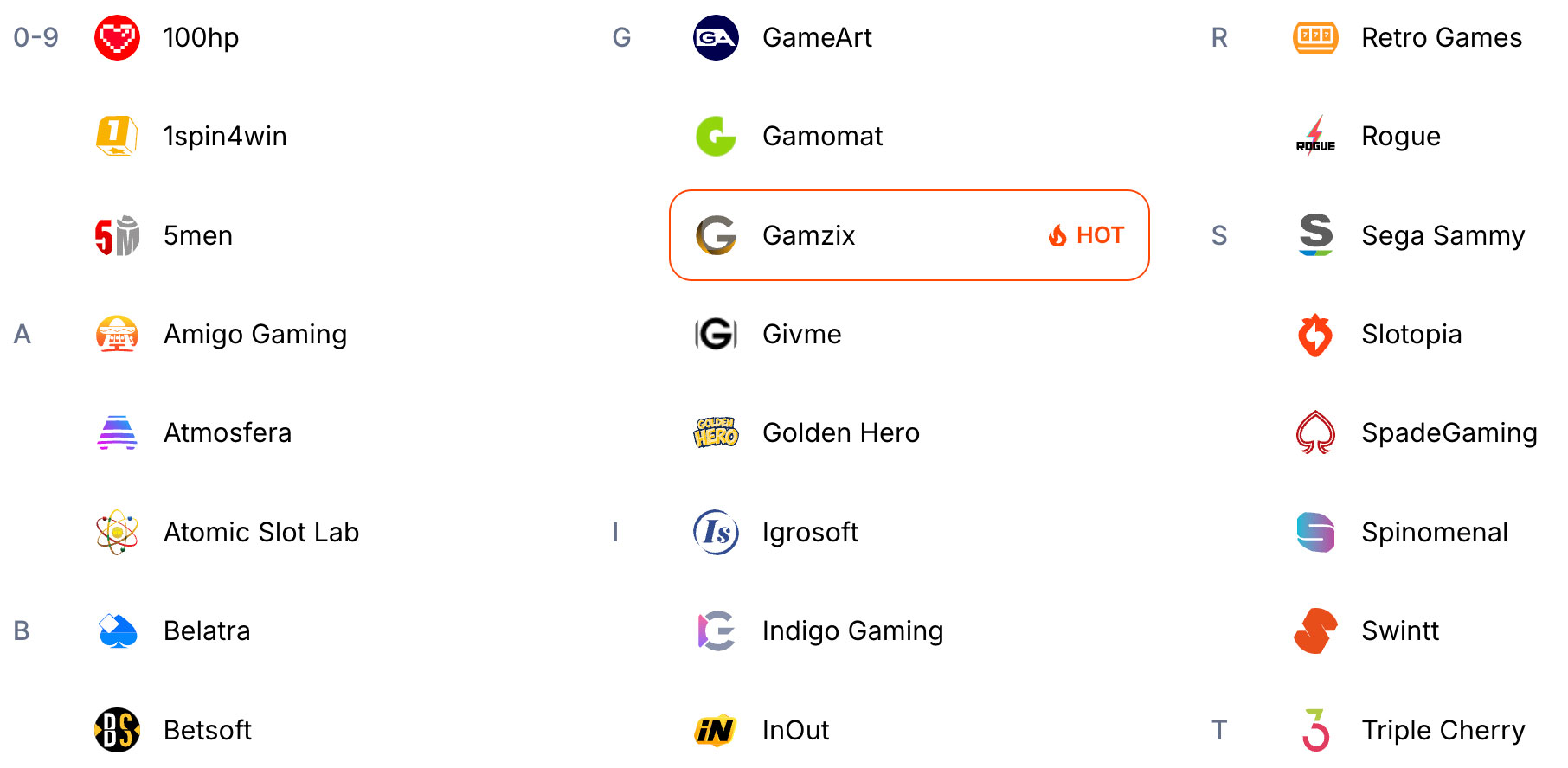Click the 100hp red heart icon
The image size is (1568, 768).
point(117,37)
